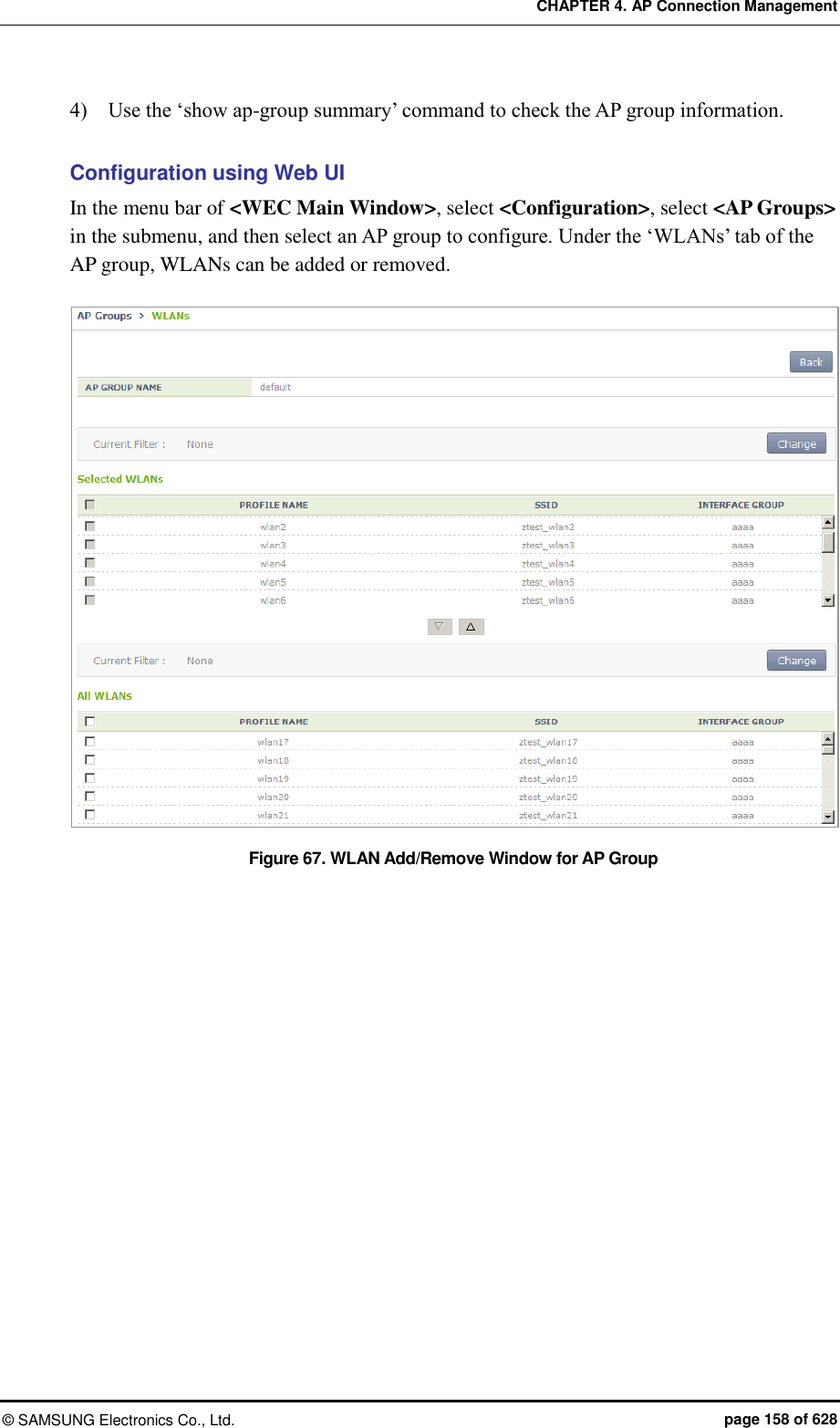This screenshot has width=840, height=1428.
Task: Click the move-up triangle button
Action: [471, 627]
